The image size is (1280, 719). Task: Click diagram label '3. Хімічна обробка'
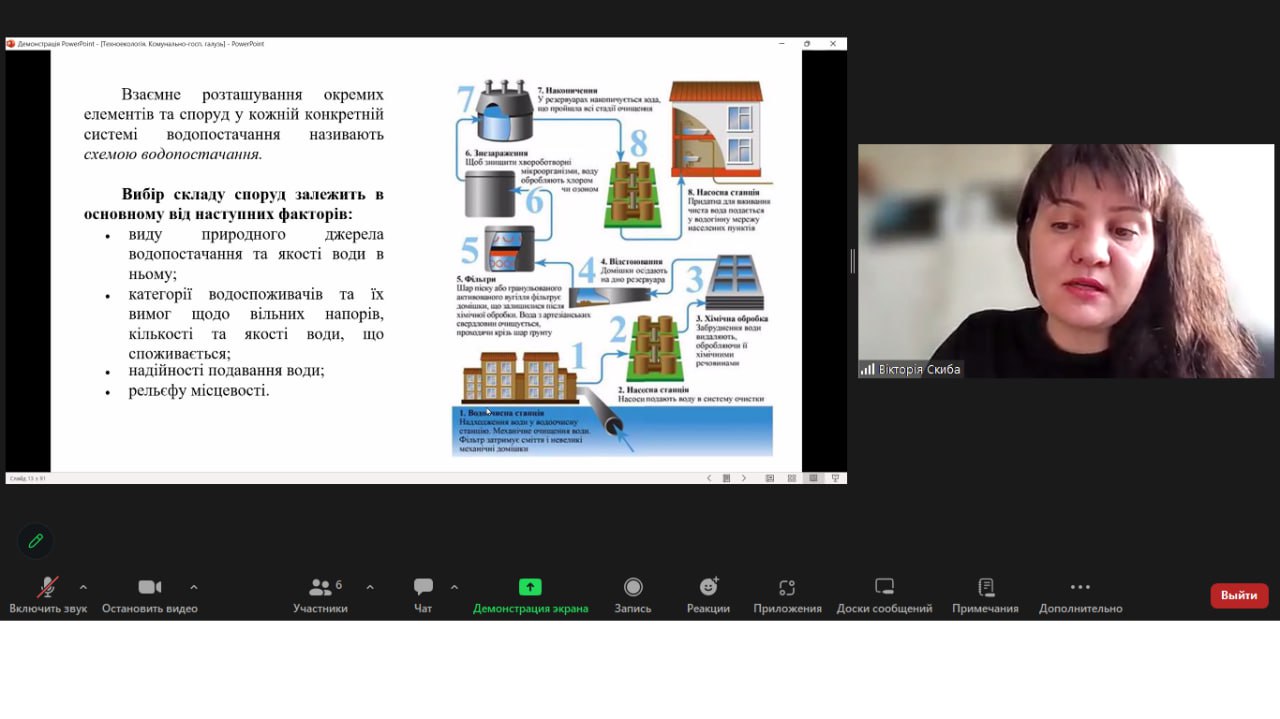[x=732, y=319]
